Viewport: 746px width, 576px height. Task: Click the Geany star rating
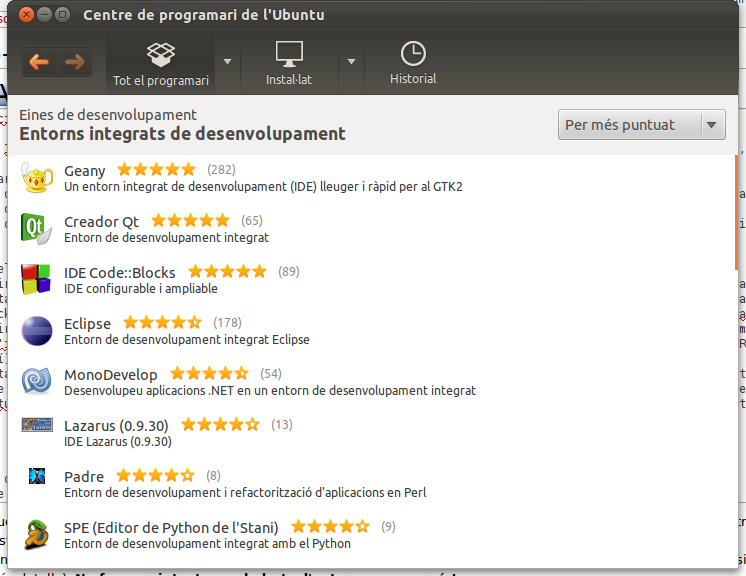click(x=157, y=170)
